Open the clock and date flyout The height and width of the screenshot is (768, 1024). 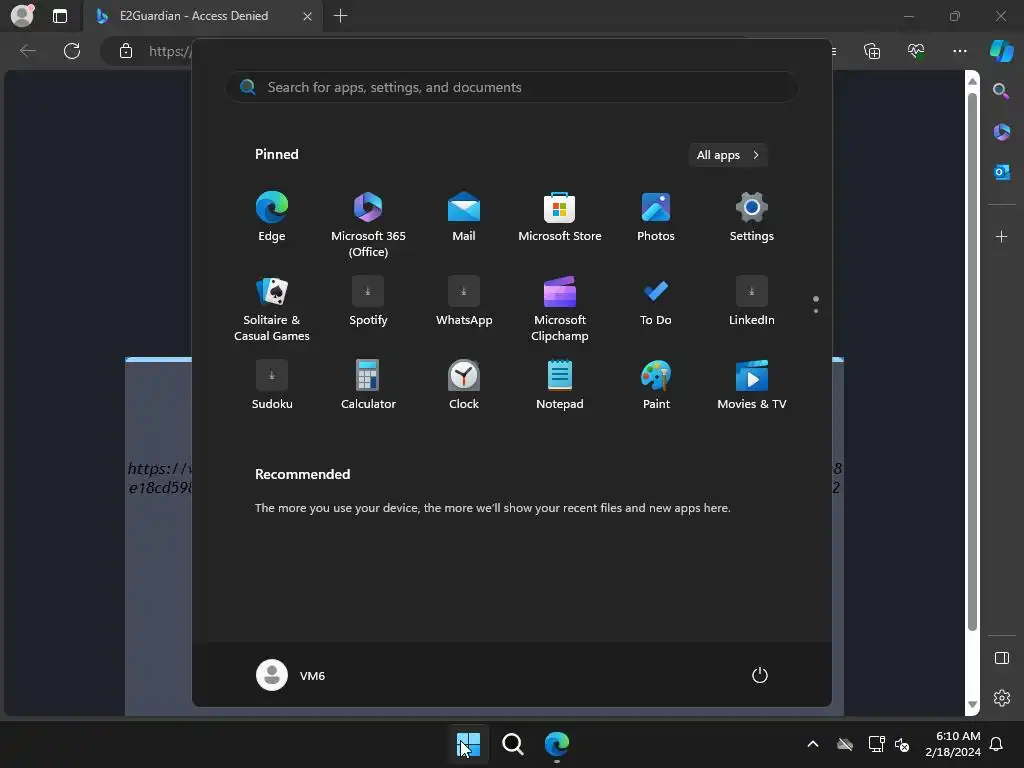[x=952, y=744]
